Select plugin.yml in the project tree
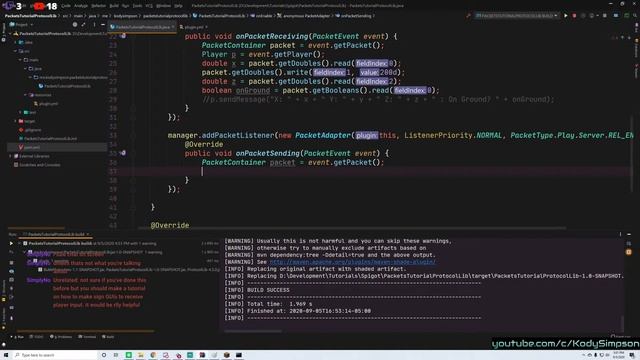The image size is (640, 360). coord(46,104)
